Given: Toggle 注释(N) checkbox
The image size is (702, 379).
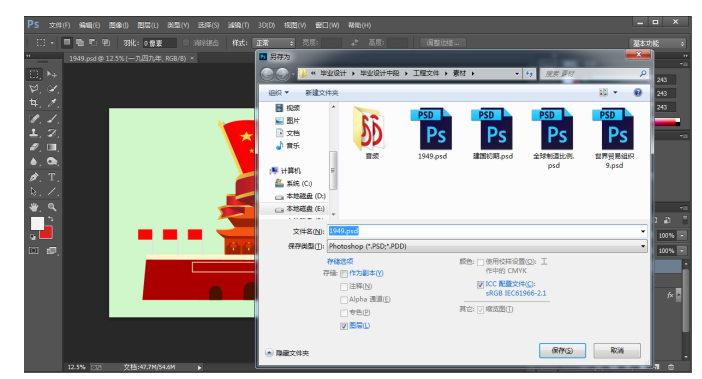Looking at the screenshot, I should pos(344,286).
